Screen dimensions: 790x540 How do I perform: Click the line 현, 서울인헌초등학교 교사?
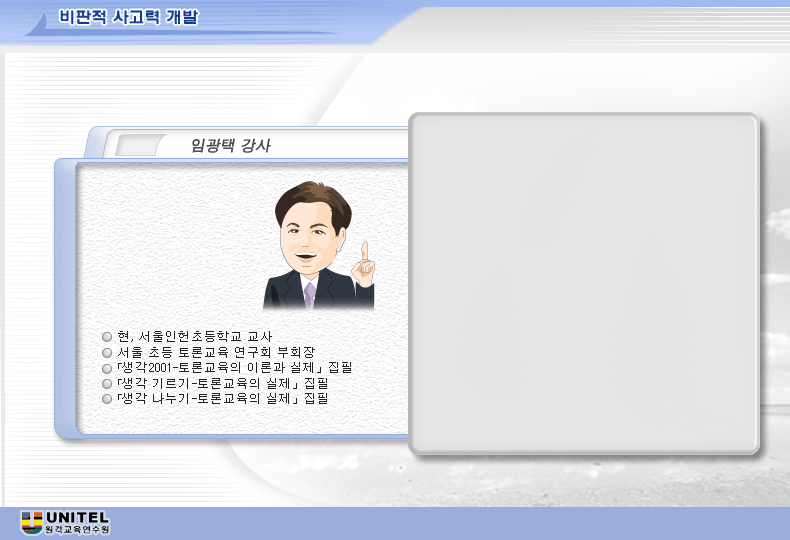[194, 336]
